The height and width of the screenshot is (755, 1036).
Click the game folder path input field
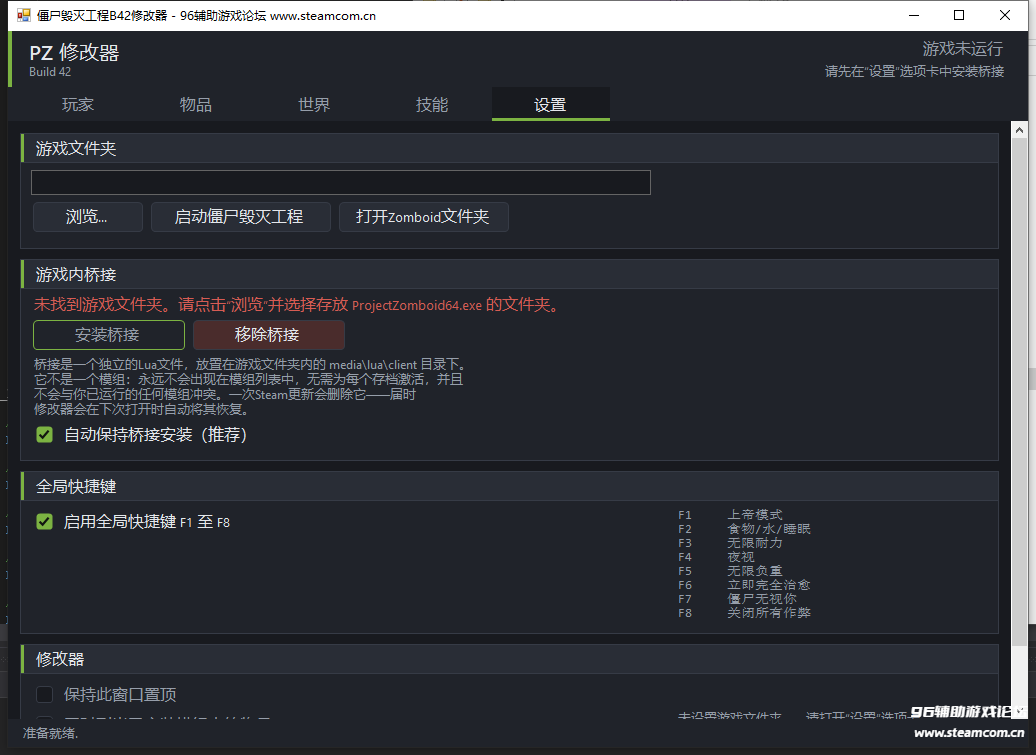click(341, 182)
